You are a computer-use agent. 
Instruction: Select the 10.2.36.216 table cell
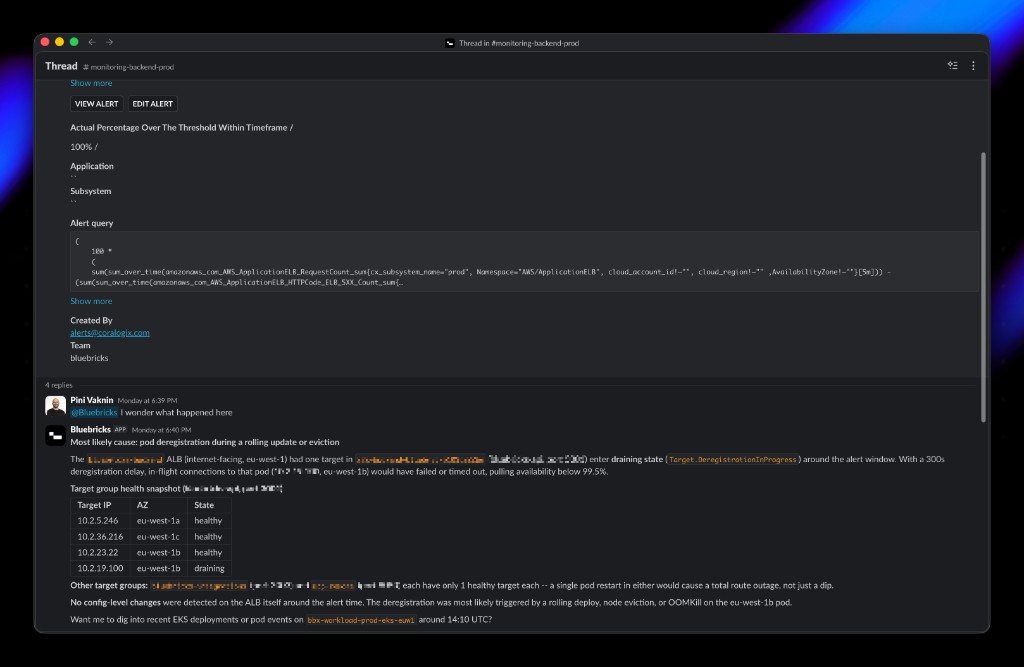pyautogui.click(x=100, y=536)
